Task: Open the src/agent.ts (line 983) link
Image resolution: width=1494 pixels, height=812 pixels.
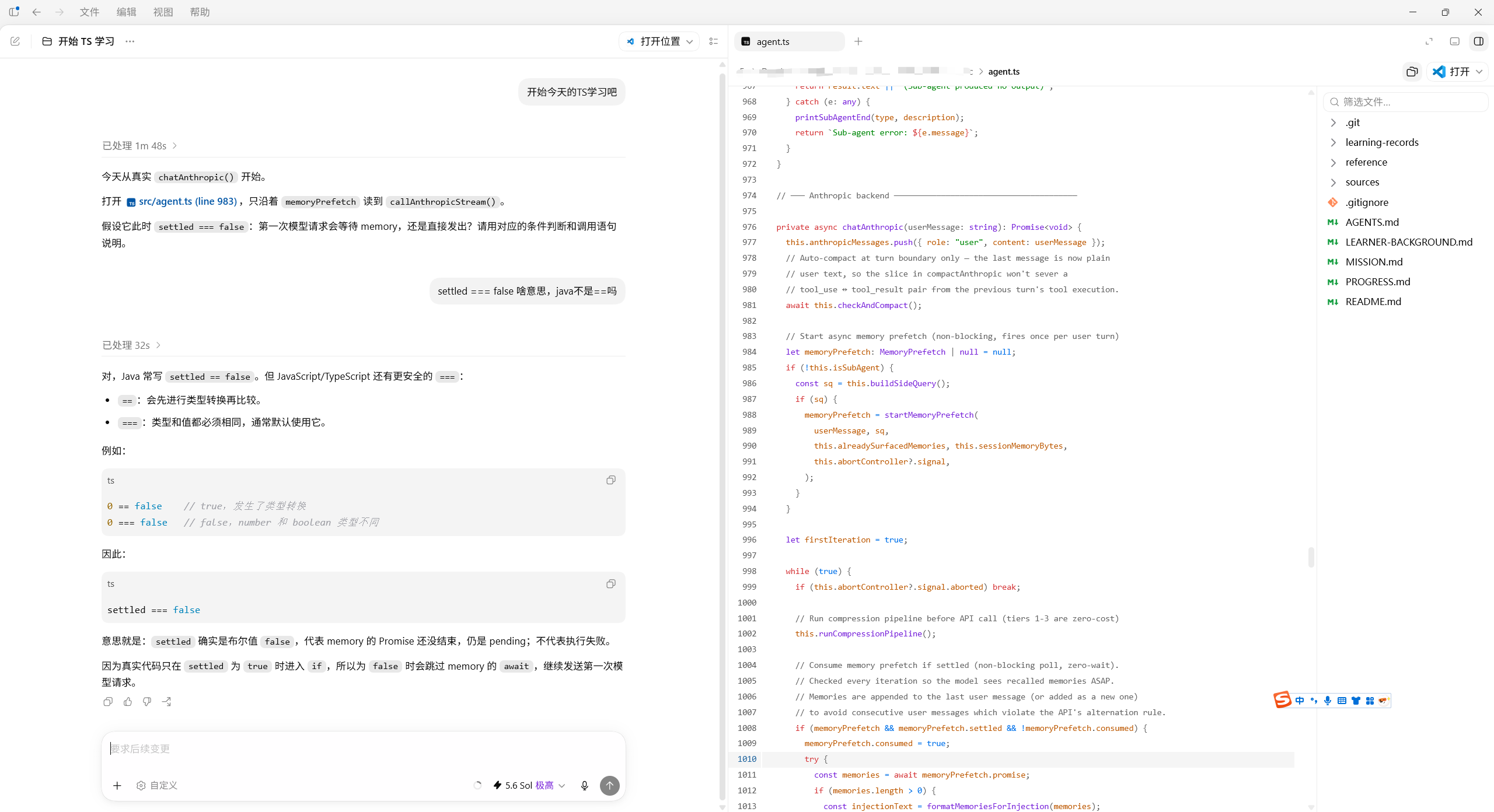Action: pyautogui.click(x=181, y=201)
